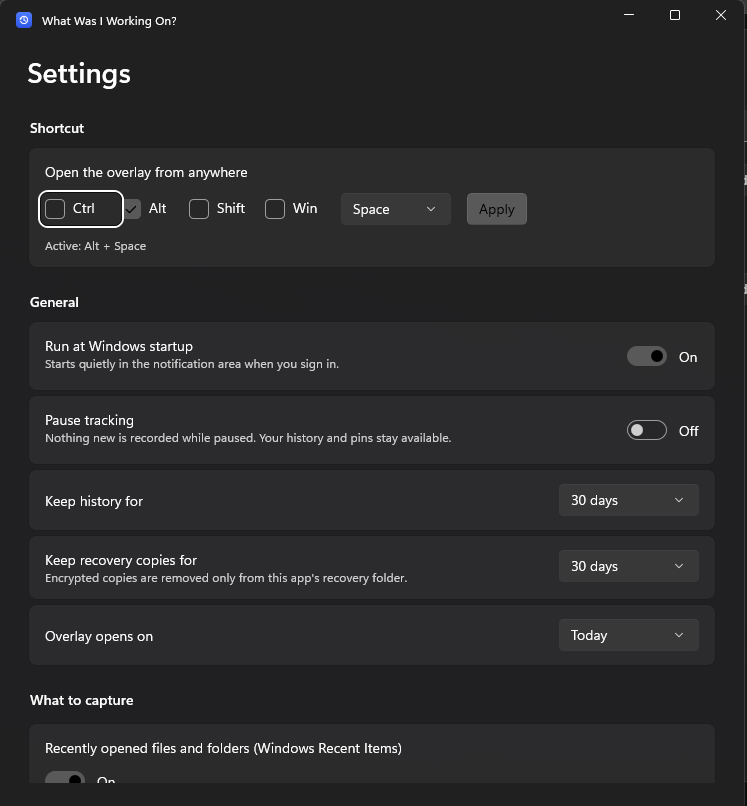Uncheck the Alt modifier checkbox
Screen dimensions: 747x806
click(133, 209)
